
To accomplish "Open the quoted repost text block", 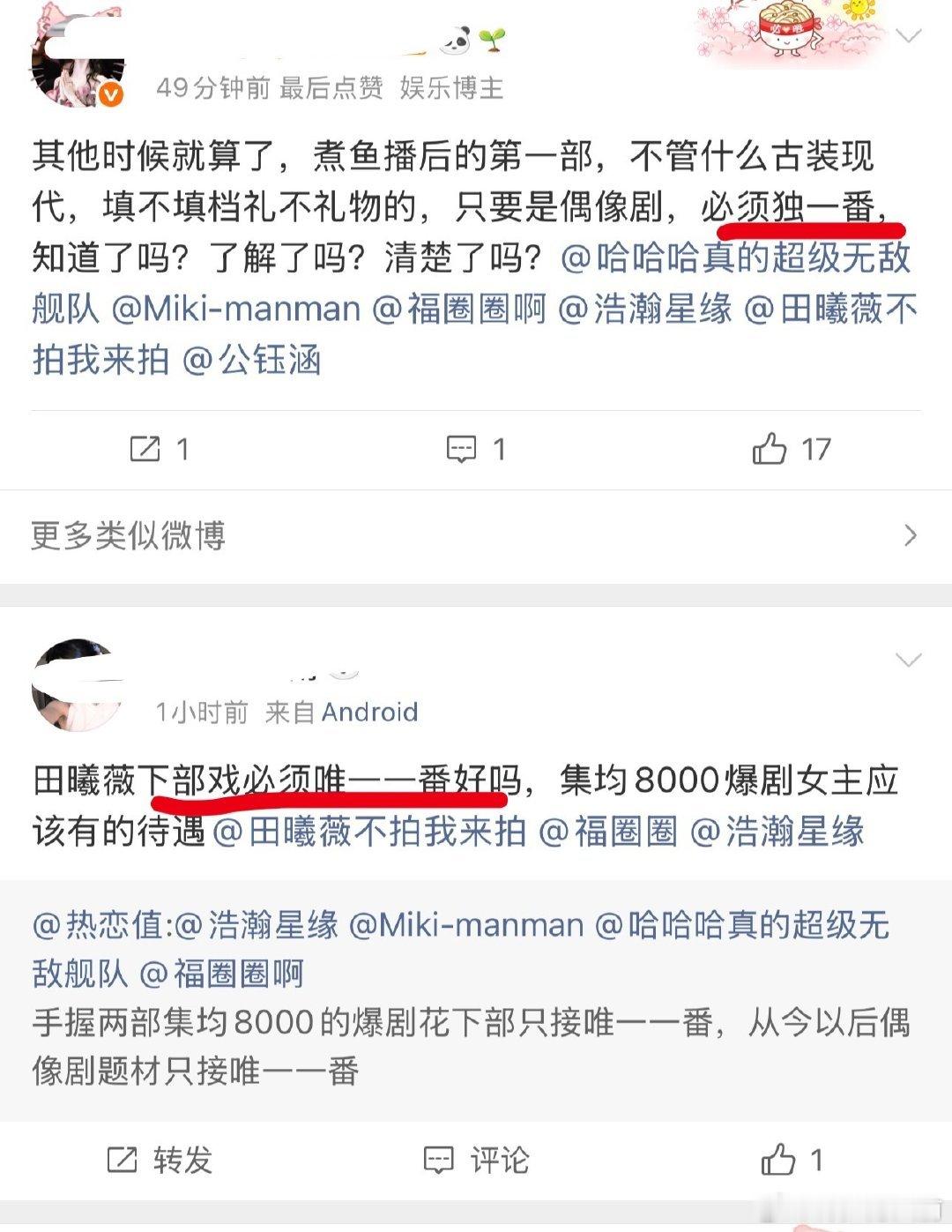I will [x=476, y=1000].
